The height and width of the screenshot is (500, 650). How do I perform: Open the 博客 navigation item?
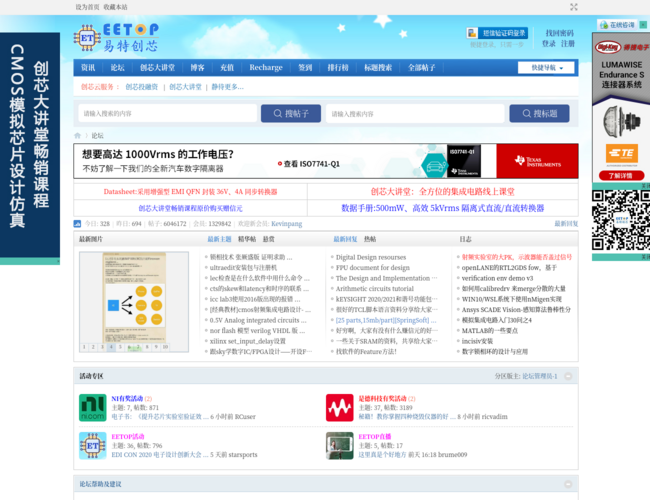(197, 68)
